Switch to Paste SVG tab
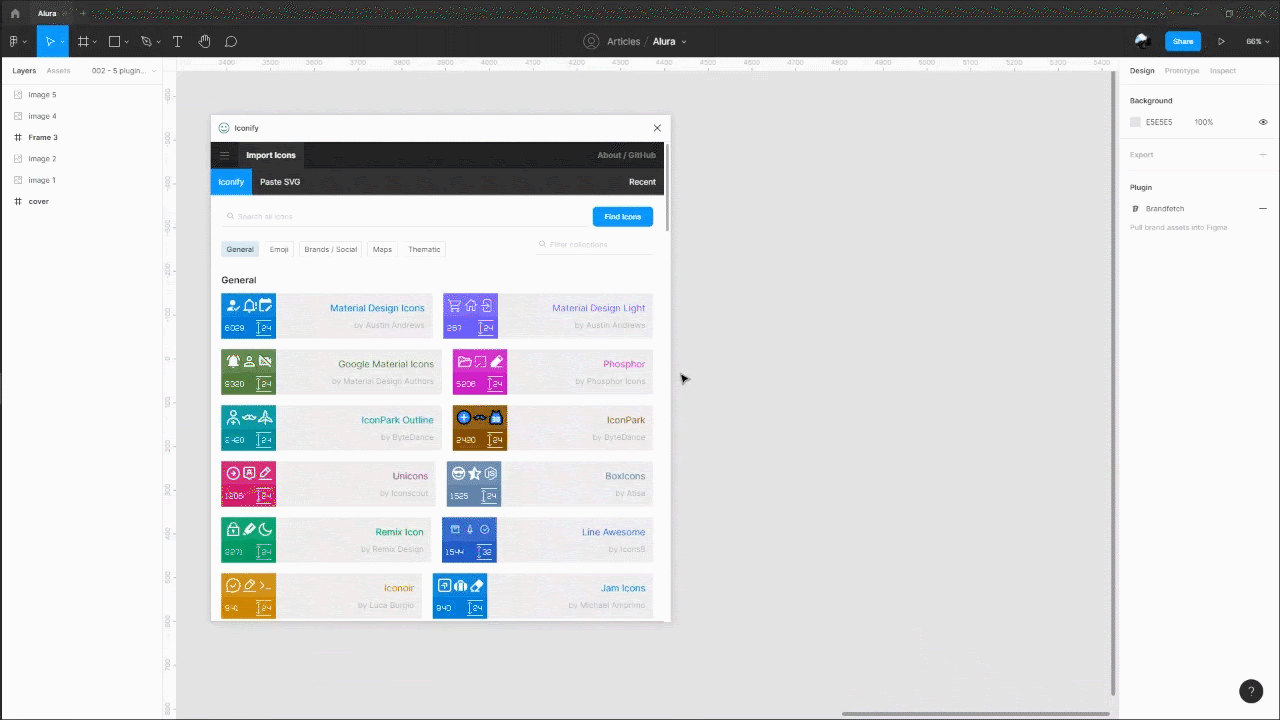The image size is (1280, 720). [280, 182]
